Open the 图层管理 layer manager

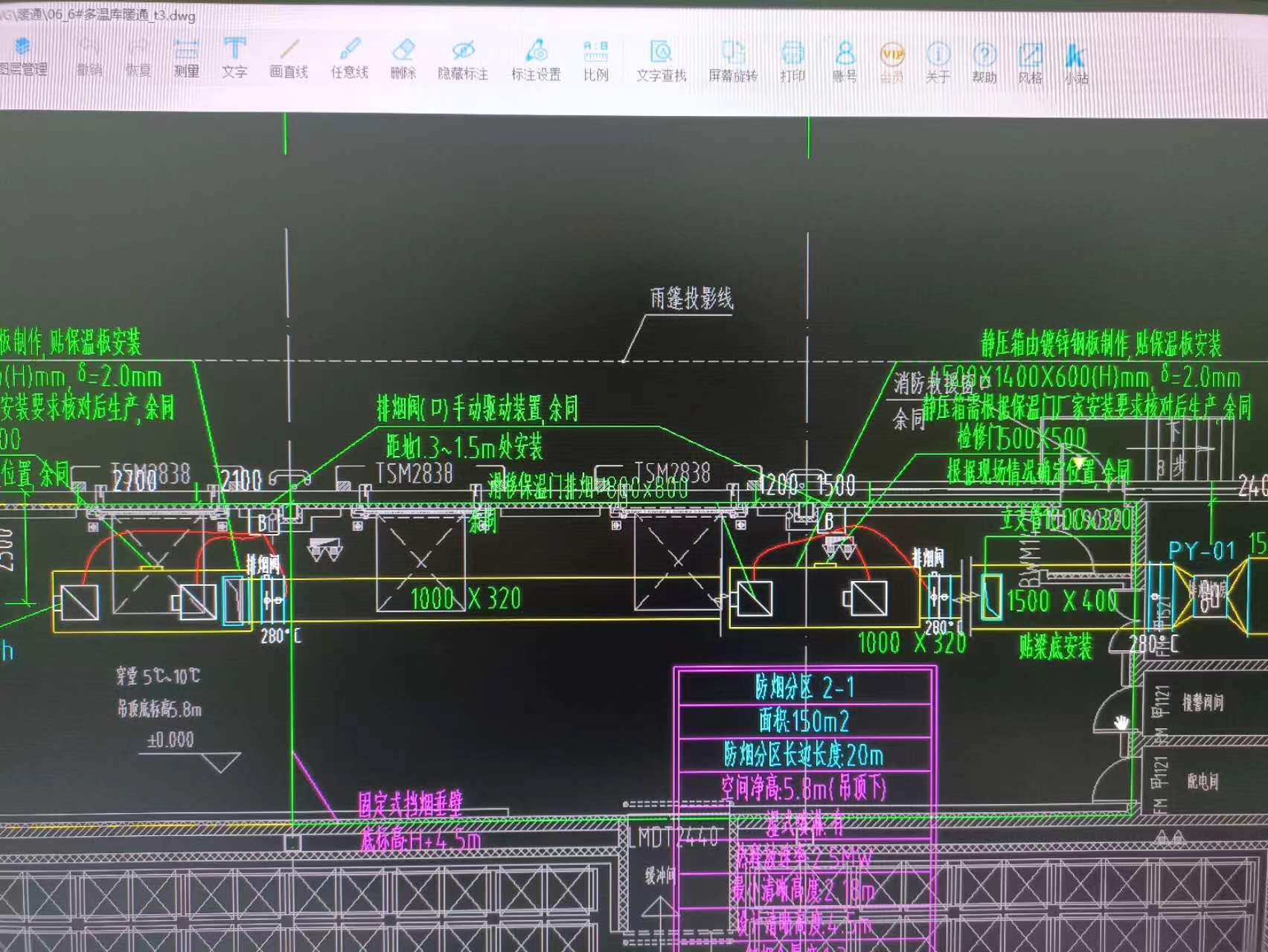click(x=22, y=57)
